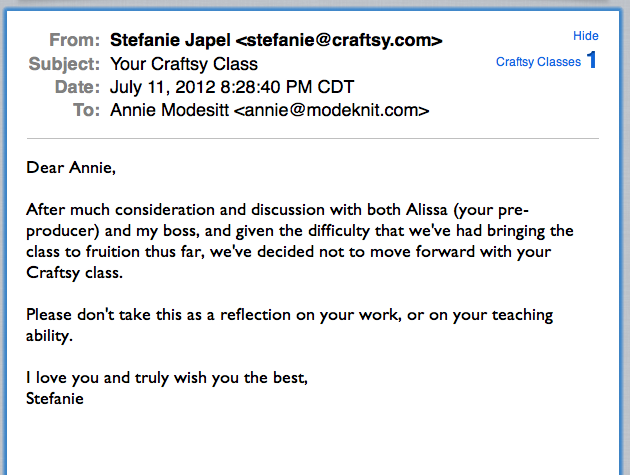
Task: Click the Subject: field label
Action: [64, 64]
